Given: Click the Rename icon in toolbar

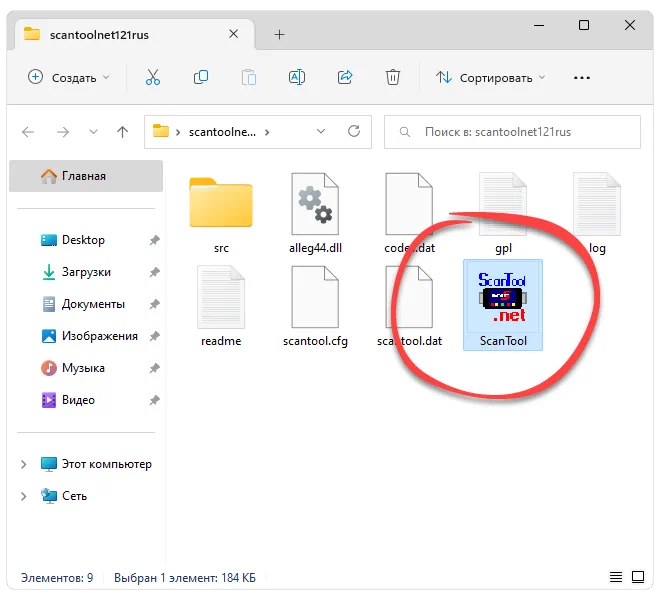Looking at the screenshot, I should pos(297,77).
